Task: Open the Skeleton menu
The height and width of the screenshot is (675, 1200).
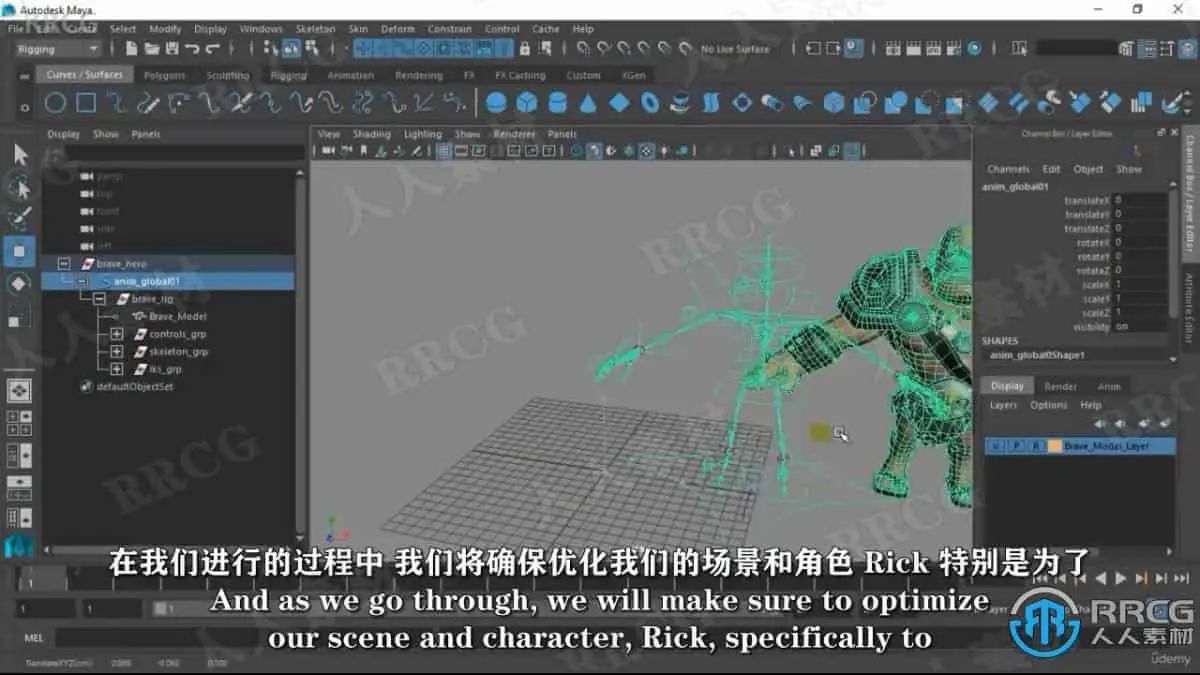Action: tap(316, 29)
